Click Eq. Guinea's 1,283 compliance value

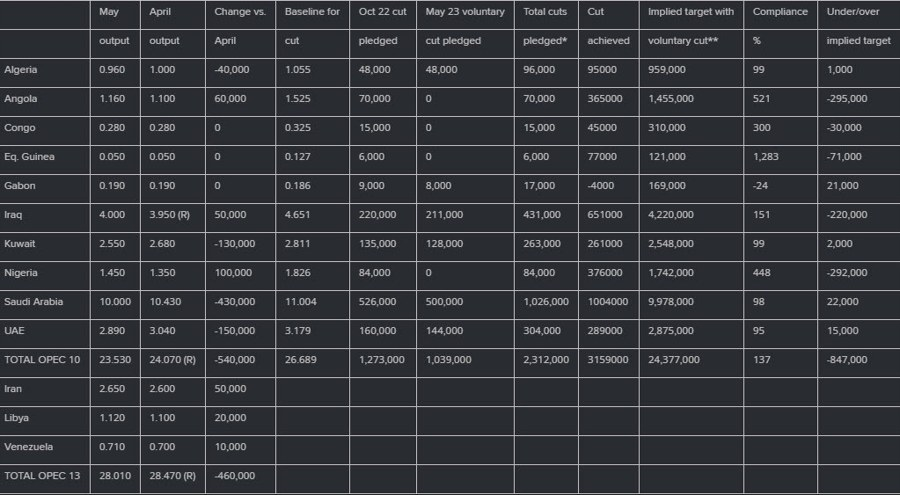click(767, 157)
